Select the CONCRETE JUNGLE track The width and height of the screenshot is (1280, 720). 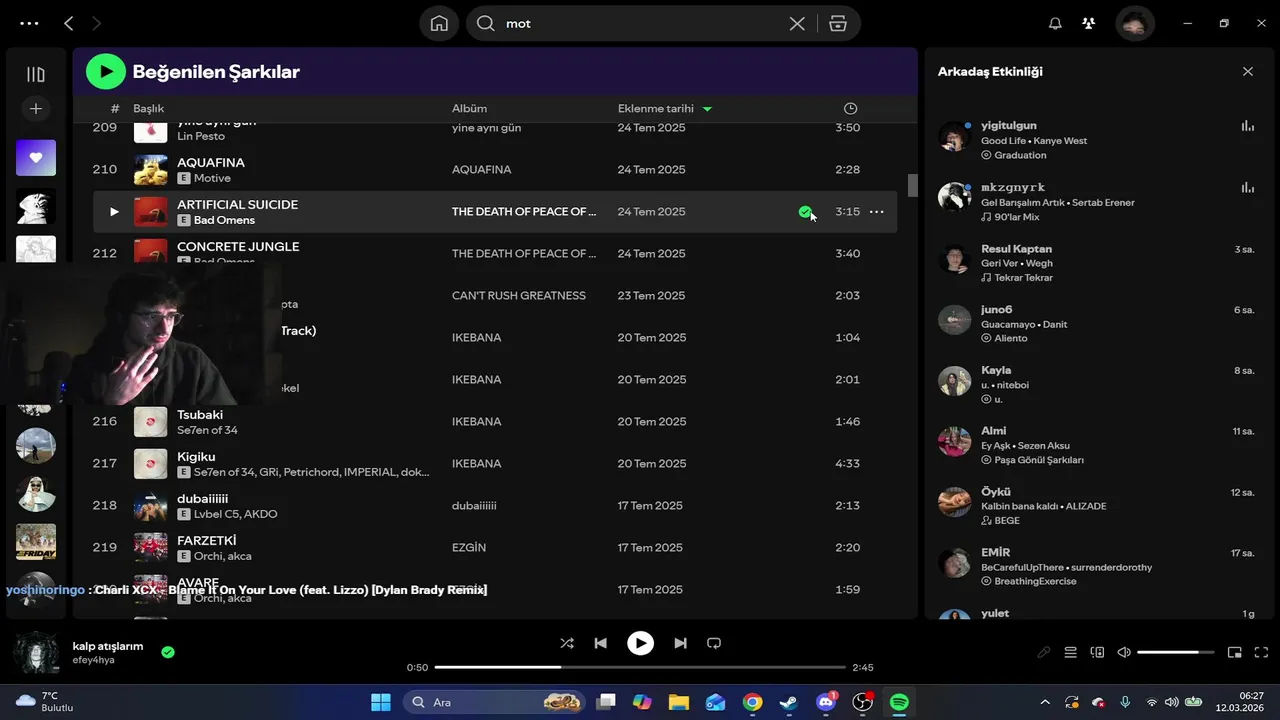point(238,246)
